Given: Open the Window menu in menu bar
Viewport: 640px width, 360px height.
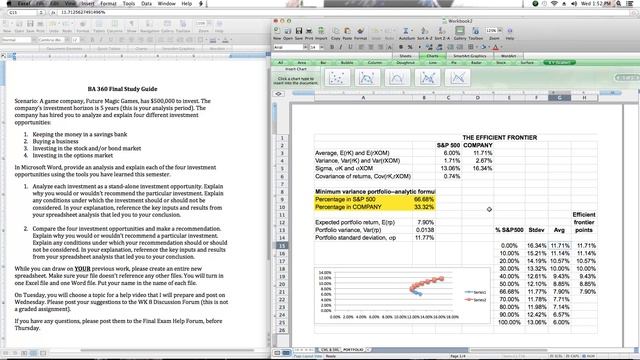Looking at the screenshot, I should click(x=167, y=4).
